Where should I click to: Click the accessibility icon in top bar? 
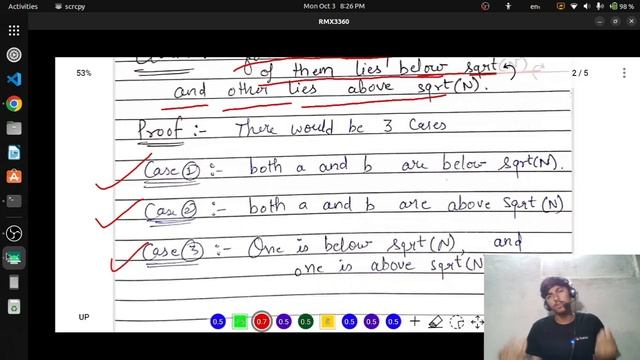[x=508, y=6]
